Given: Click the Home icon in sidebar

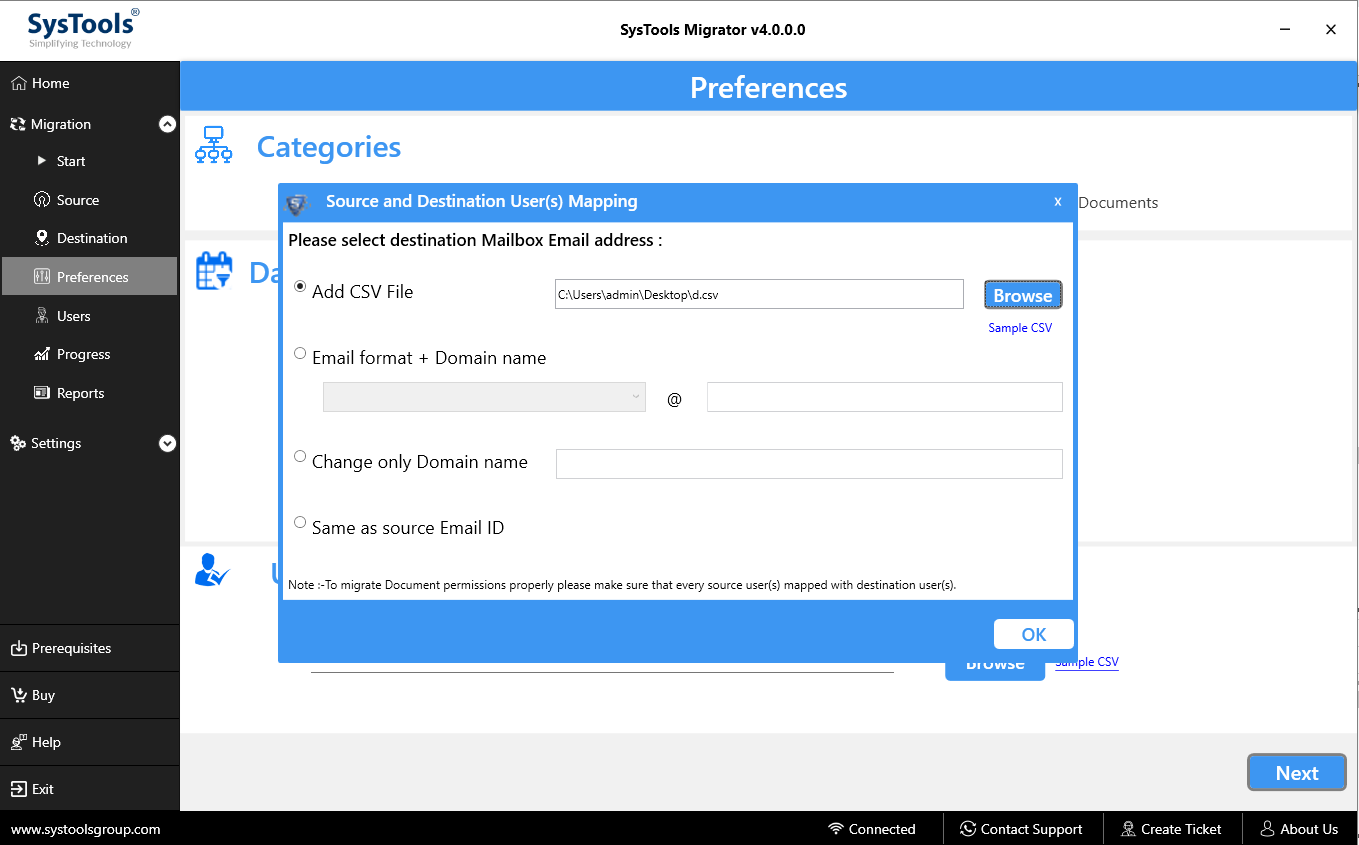Looking at the screenshot, I should 18,83.
